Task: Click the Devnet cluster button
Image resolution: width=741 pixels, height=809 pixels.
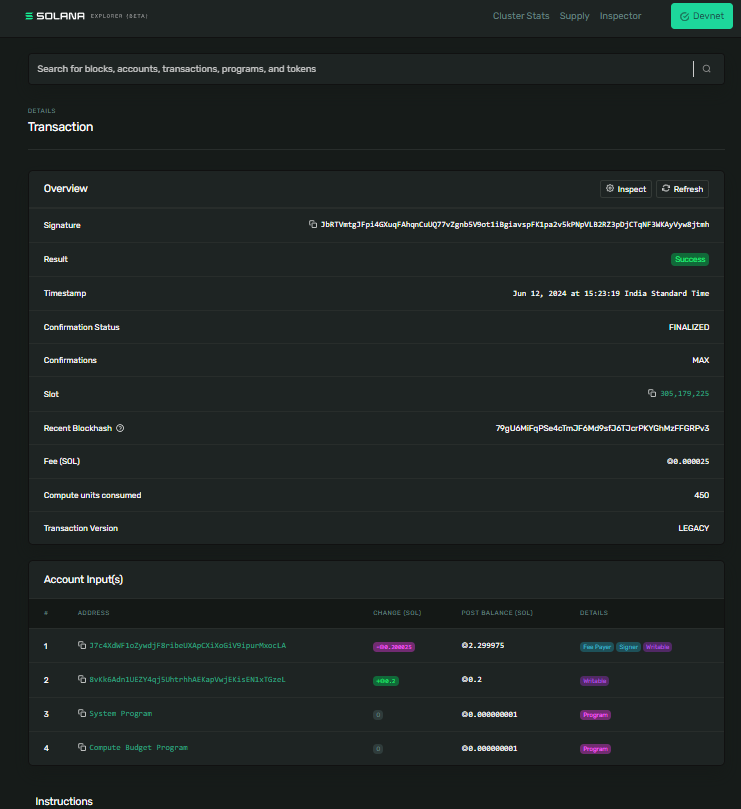Action: (x=701, y=16)
